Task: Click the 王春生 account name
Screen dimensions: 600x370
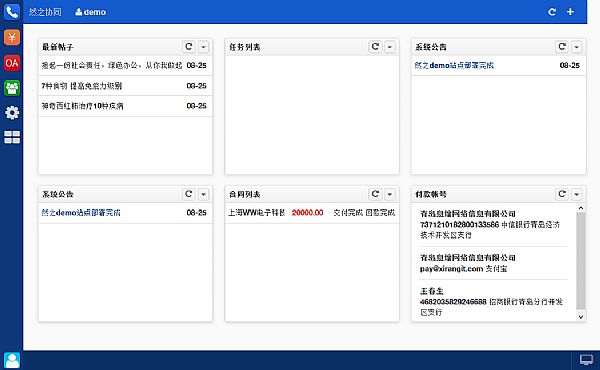Action: click(432, 291)
